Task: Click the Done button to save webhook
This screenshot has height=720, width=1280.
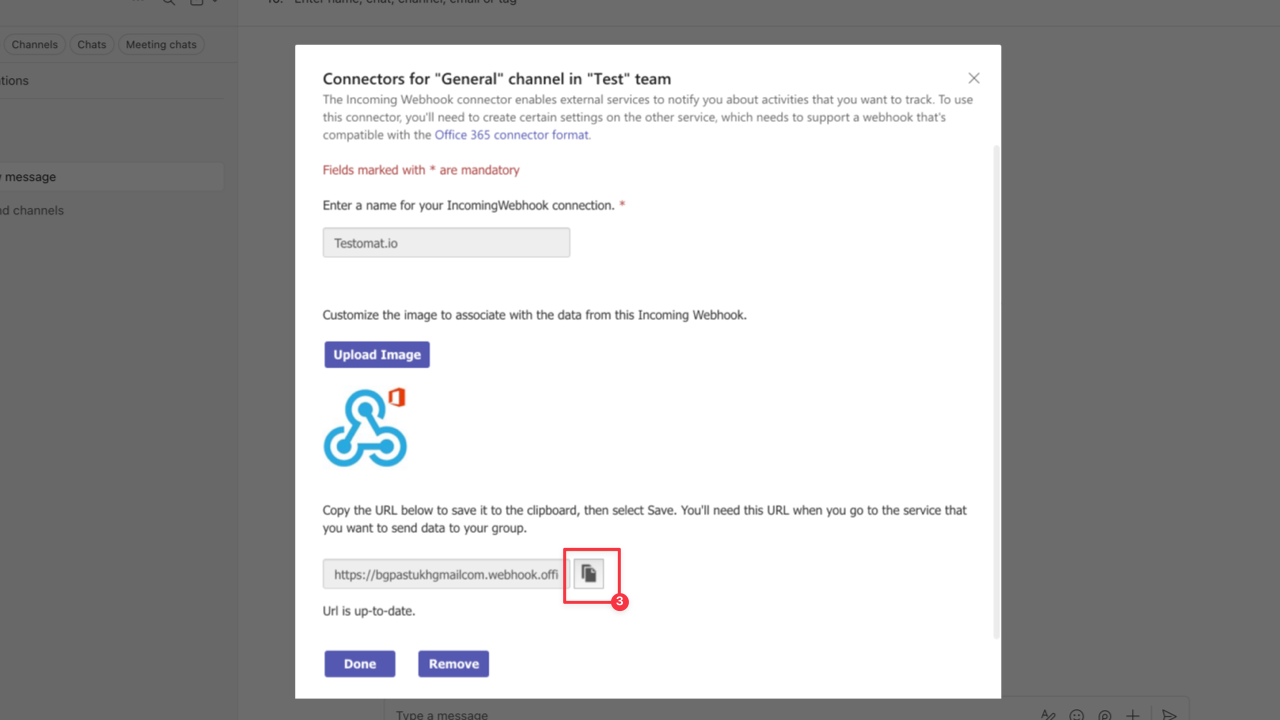Action: point(359,663)
